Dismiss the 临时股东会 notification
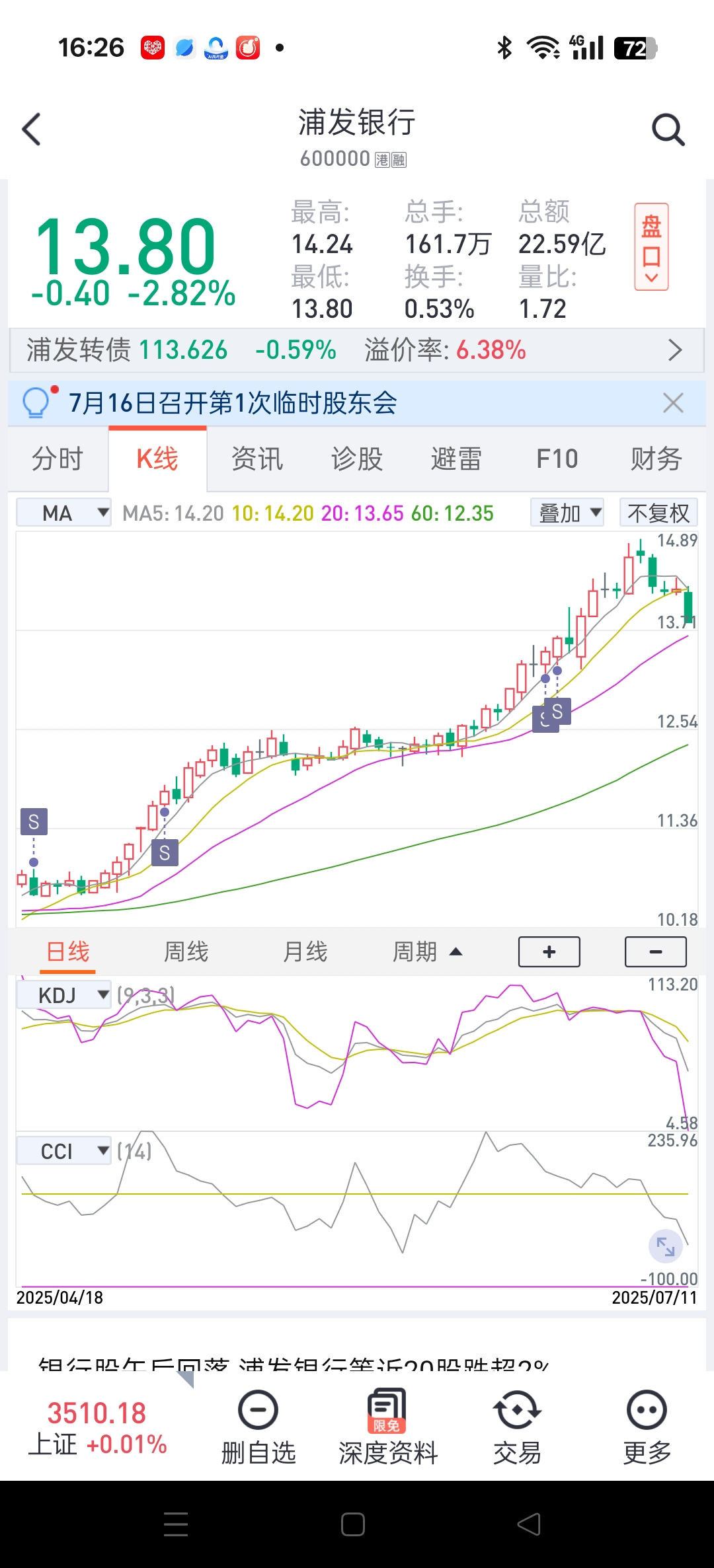 pyautogui.click(x=673, y=402)
